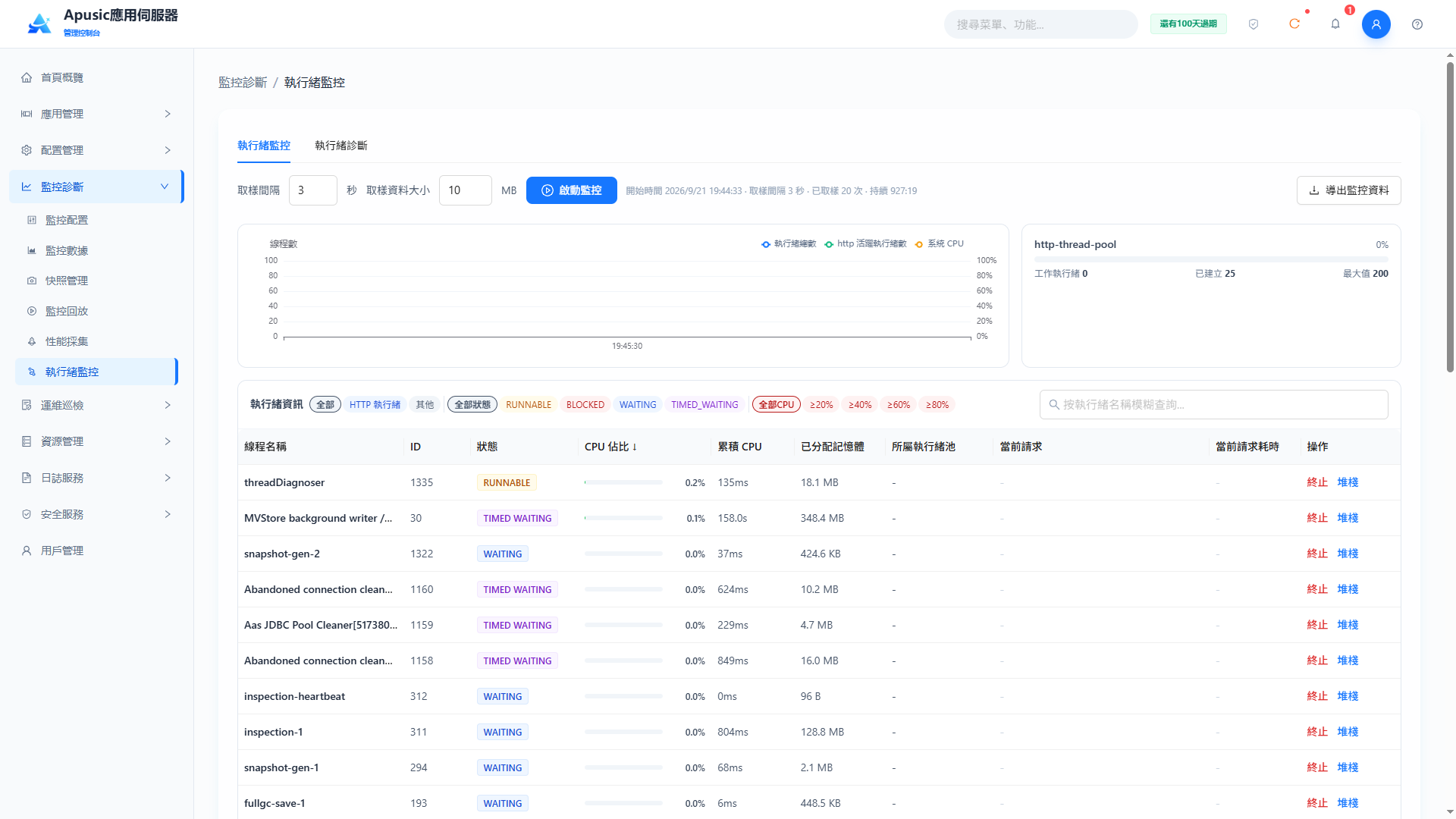Open the user avatar menu
Image resolution: width=1456 pixels, height=819 pixels.
point(1376,24)
